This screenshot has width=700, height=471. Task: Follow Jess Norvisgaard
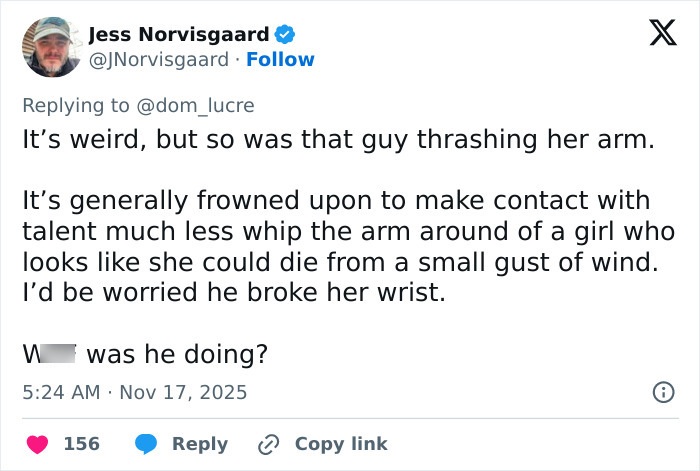279,60
